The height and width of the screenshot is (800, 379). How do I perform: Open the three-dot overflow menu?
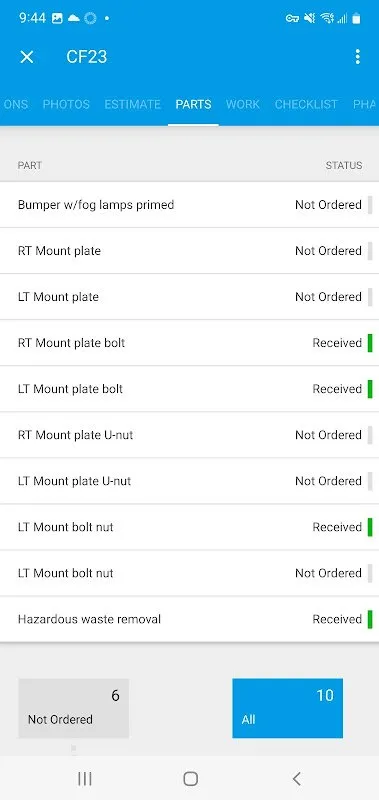click(358, 57)
